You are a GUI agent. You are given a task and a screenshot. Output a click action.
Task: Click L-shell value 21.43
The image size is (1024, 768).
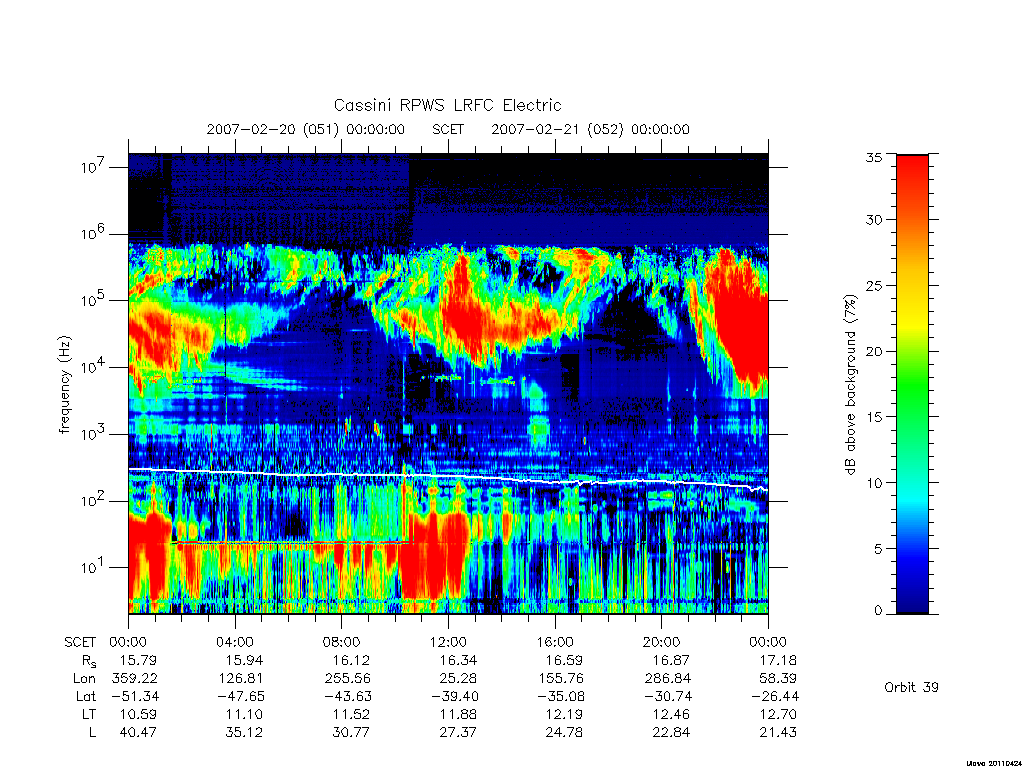[x=778, y=733]
